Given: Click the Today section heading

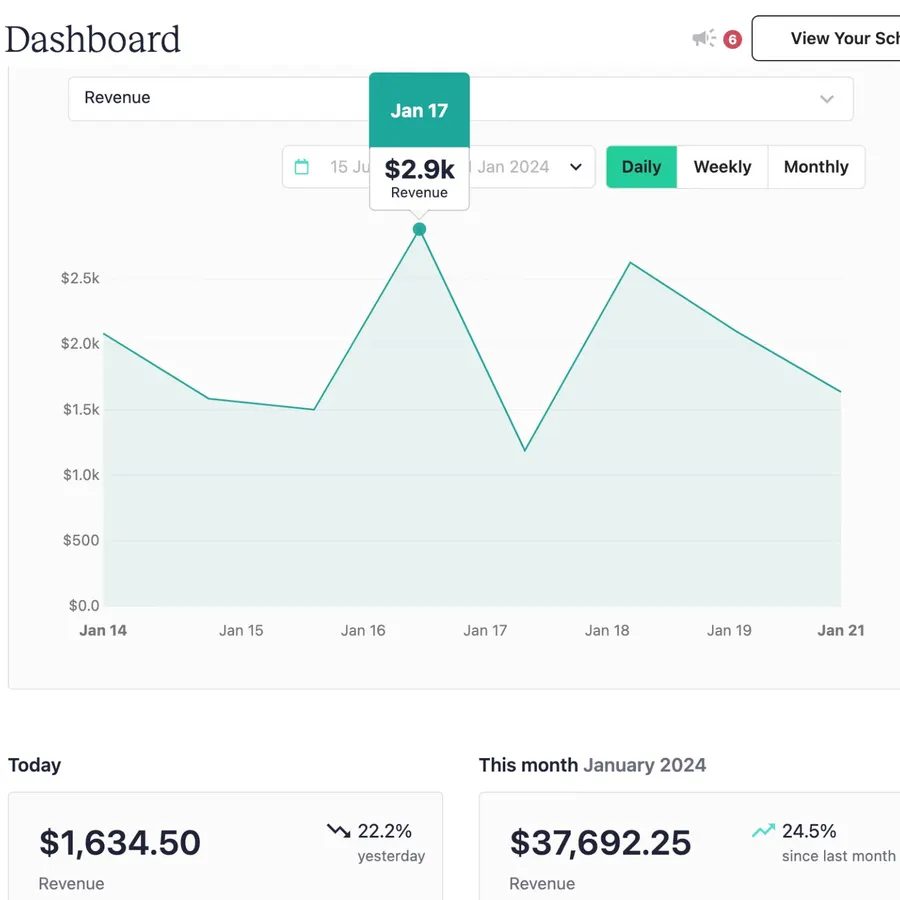Looking at the screenshot, I should pyautogui.click(x=34, y=765).
